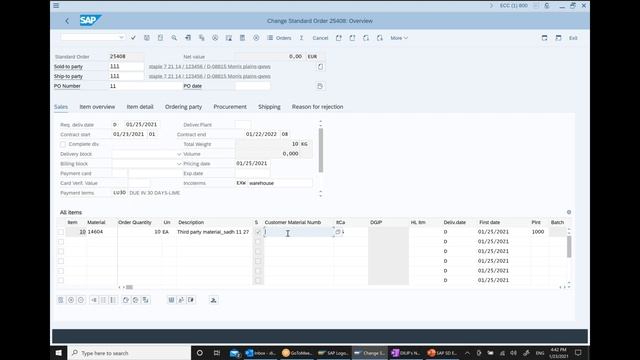This screenshot has height=360, width=640.
Task: Click the item details icon in the bottom toolbar
Action: (60, 300)
